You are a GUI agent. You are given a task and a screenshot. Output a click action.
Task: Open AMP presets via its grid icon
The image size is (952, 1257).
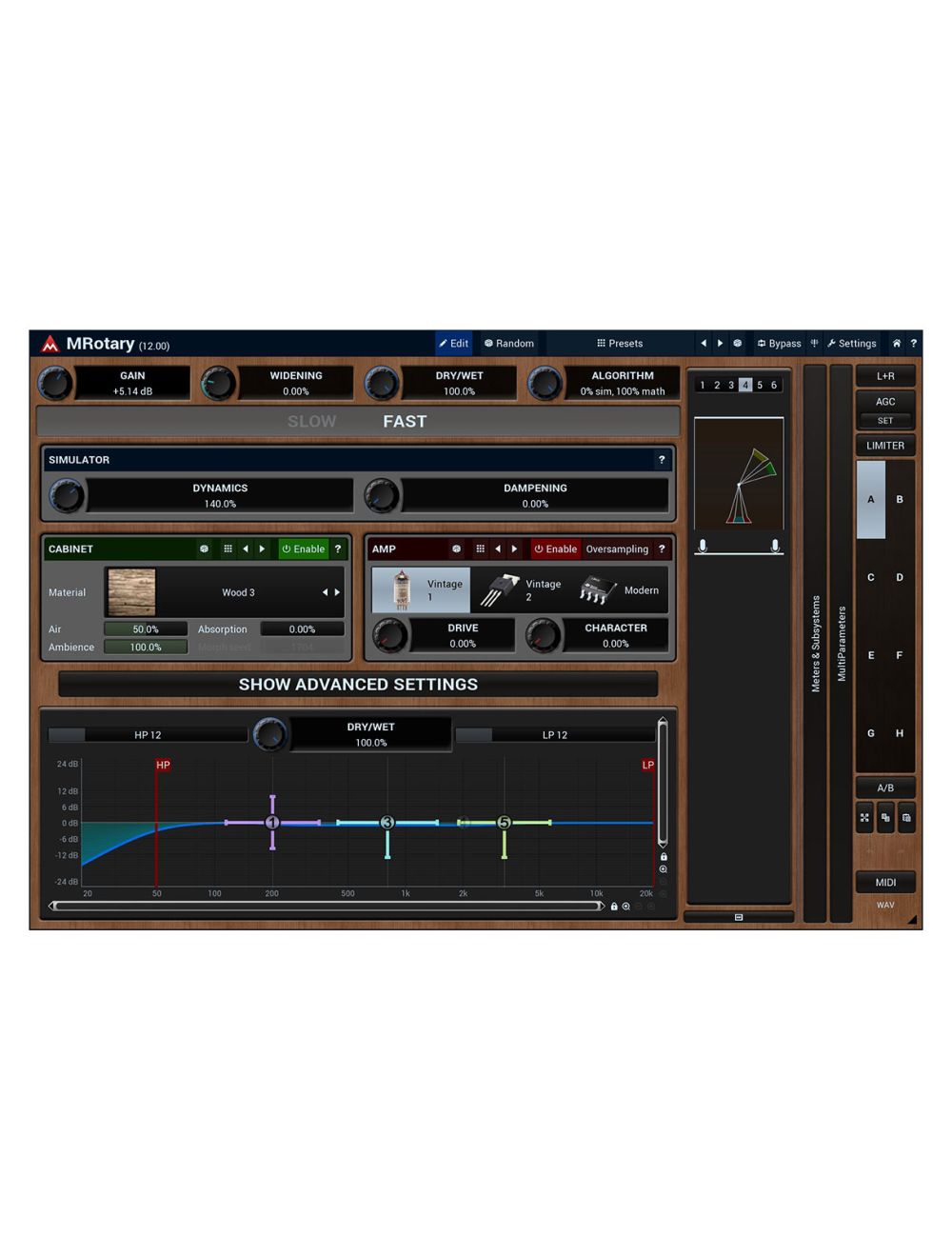pyautogui.click(x=478, y=549)
